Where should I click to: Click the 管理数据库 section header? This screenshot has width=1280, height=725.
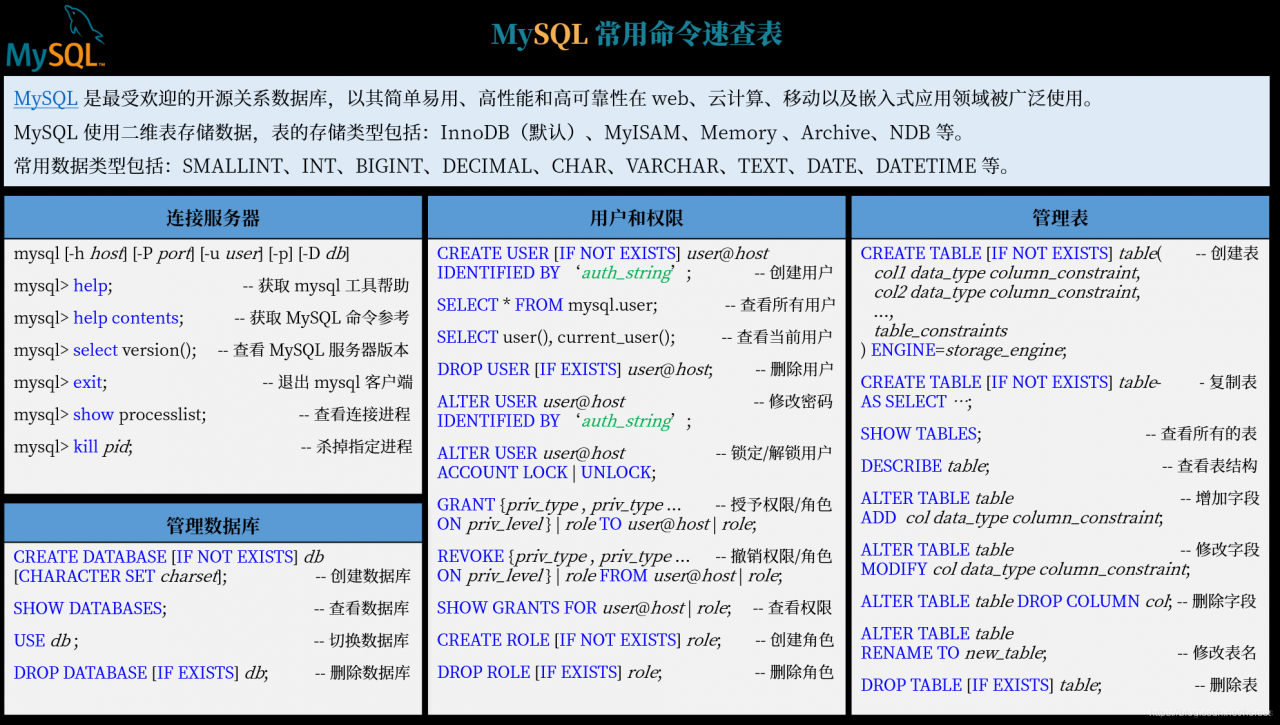point(213,524)
